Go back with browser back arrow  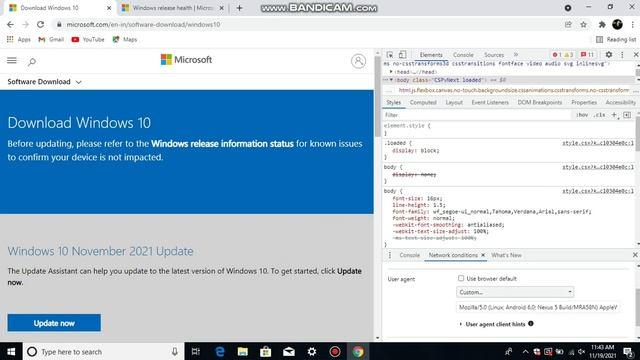10,24
